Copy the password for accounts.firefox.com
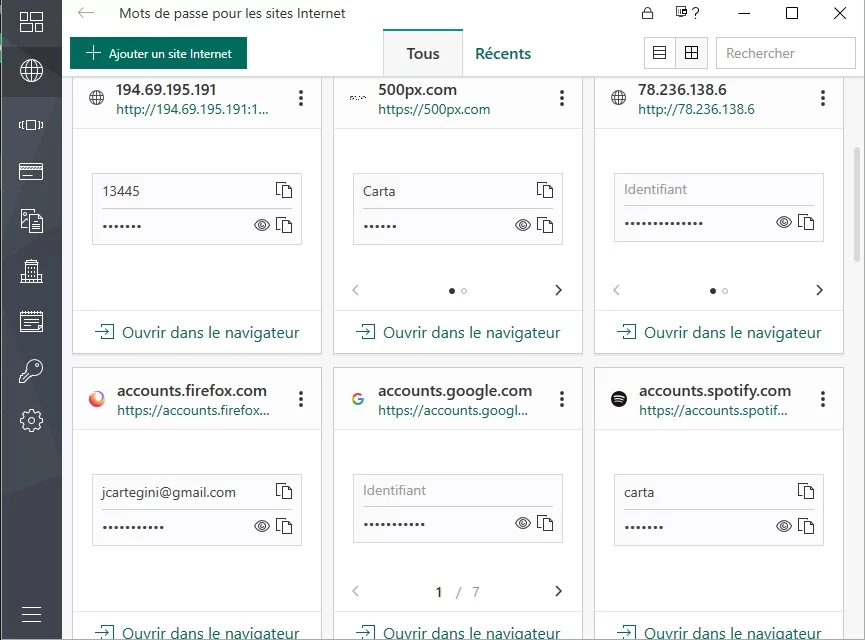This screenshot has height=640, width=865. click(x=284, y=526)
